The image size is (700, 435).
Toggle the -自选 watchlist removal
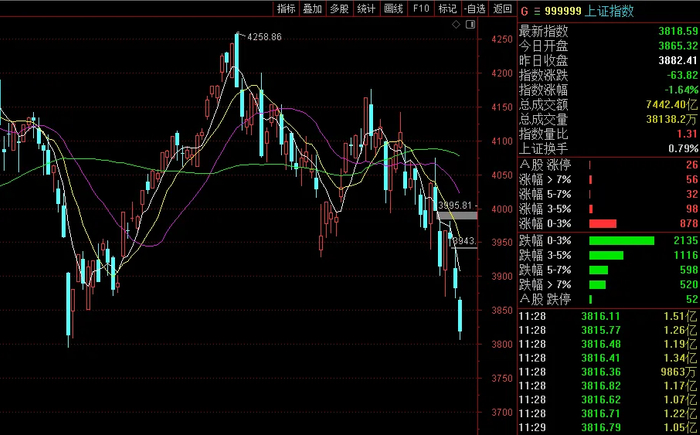pyautogui.click(x=475, y=8)
